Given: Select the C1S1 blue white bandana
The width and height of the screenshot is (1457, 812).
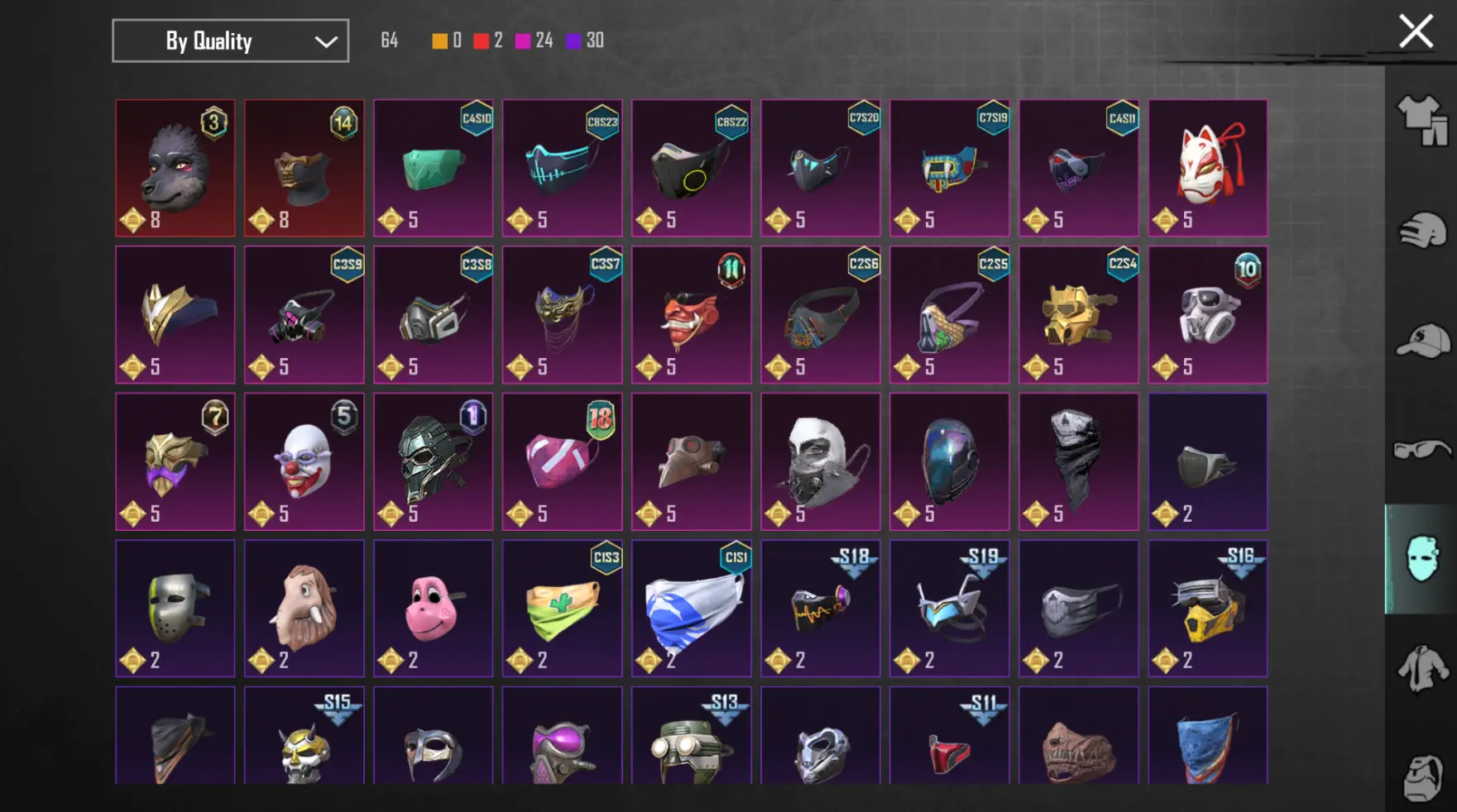Looking at the screenshot, I should [x=692, y=609].
